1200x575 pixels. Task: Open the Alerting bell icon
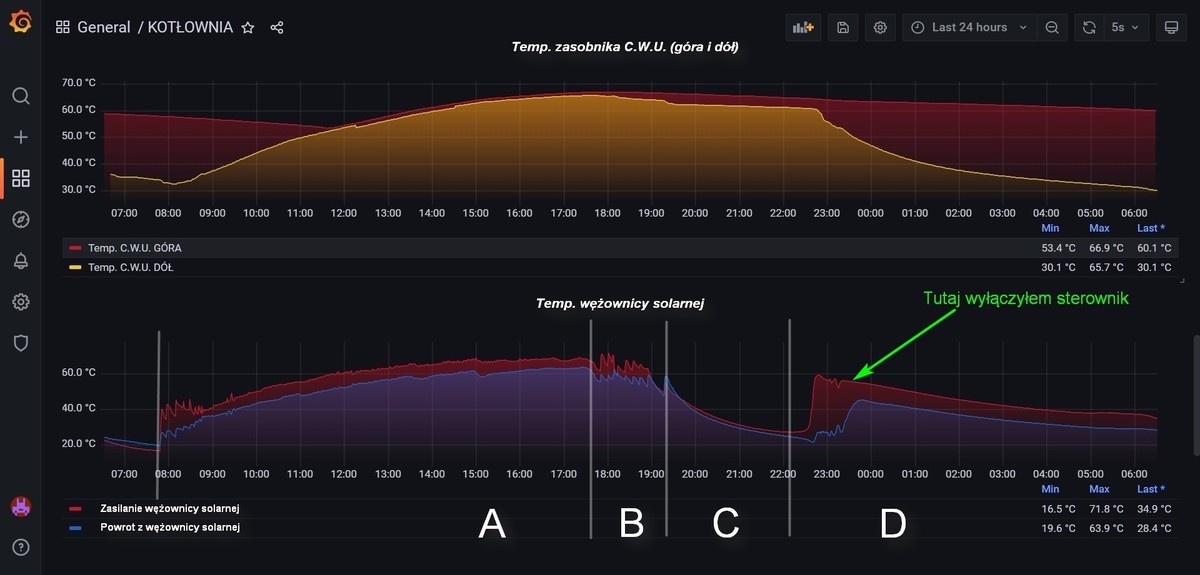pos(21,261)
